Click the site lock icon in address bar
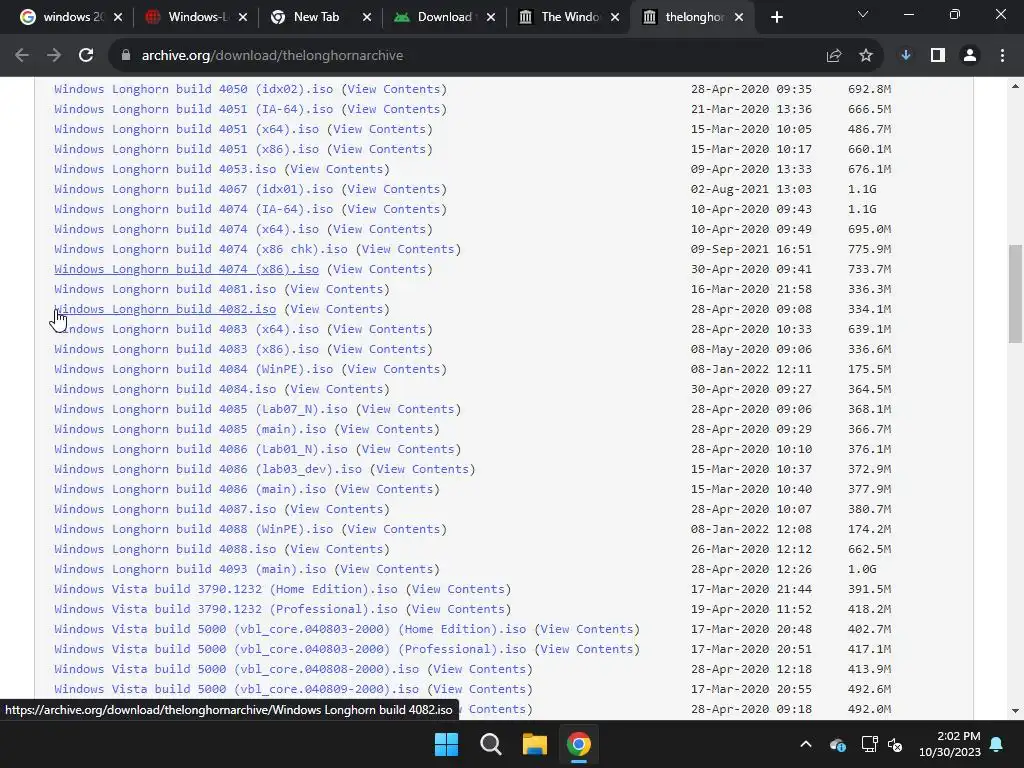Image resolution: width=1024 pixels, height=768 pixels. click(x=126, y=56)
